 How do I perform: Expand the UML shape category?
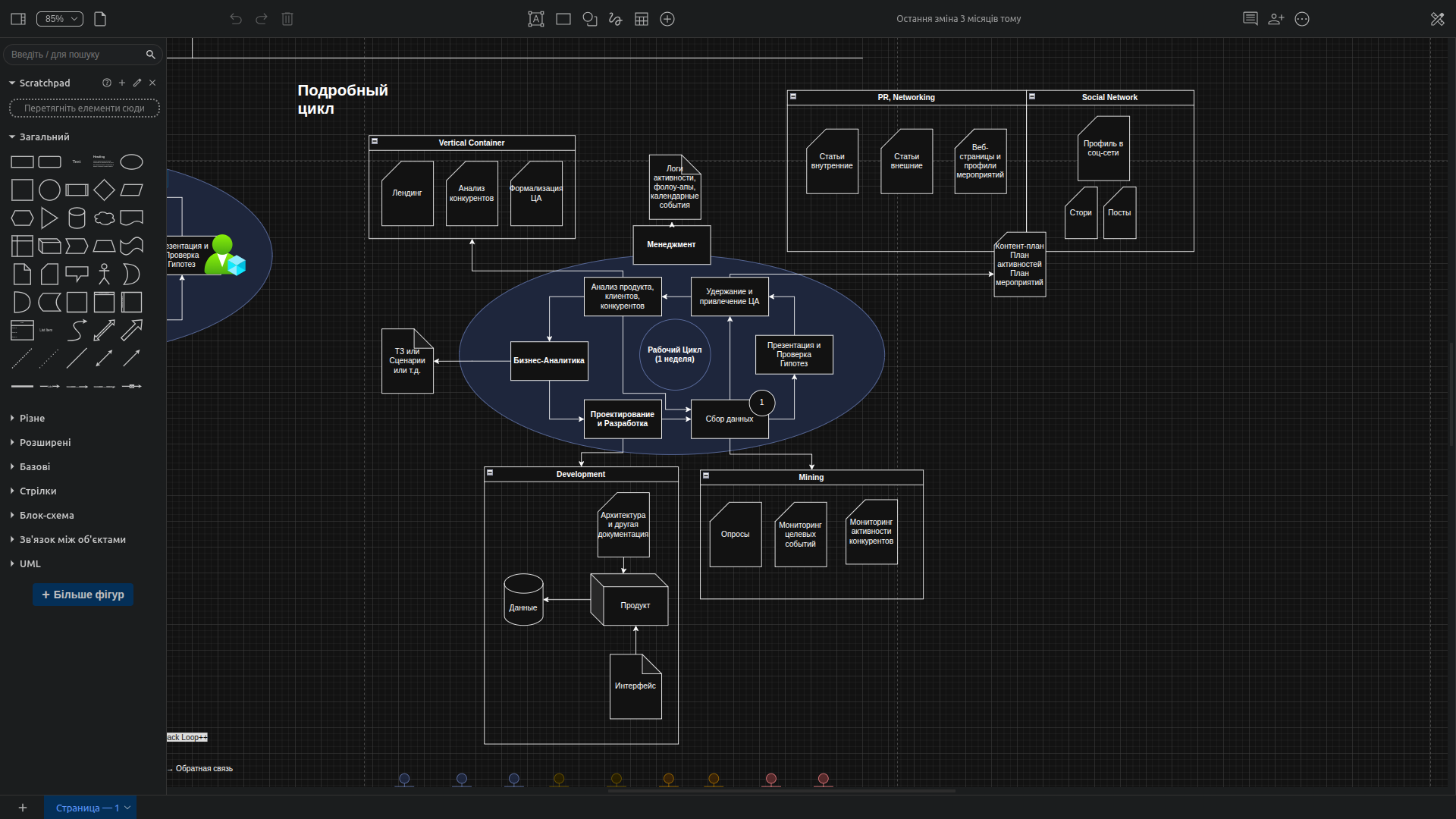click(x=30, y=564)
